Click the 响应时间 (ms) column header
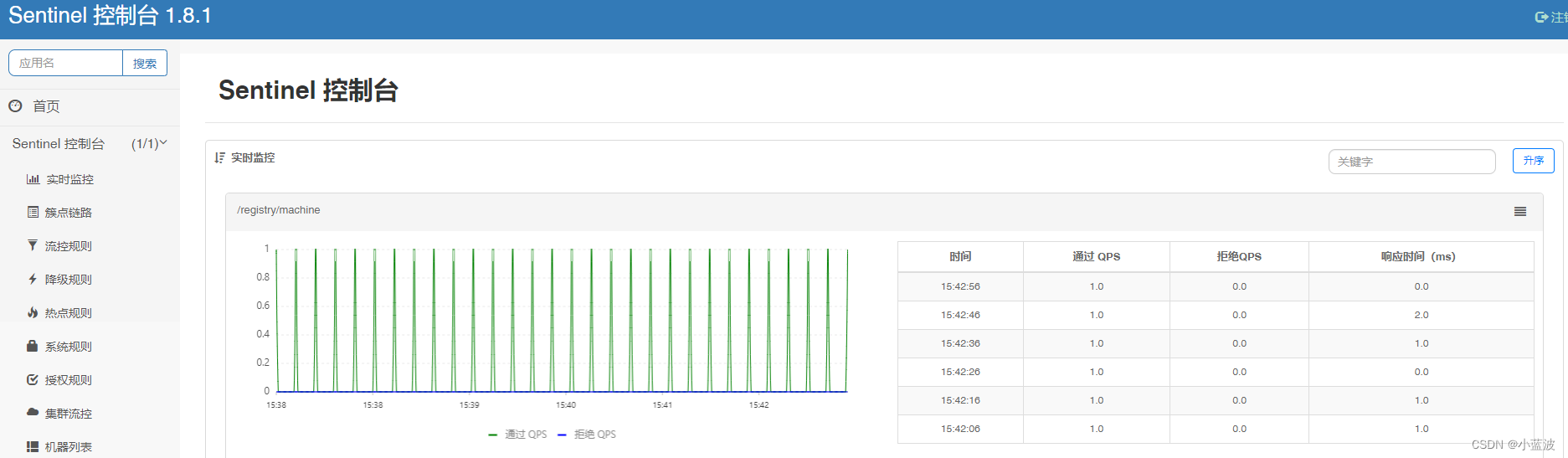 [x=1421, y=257]
